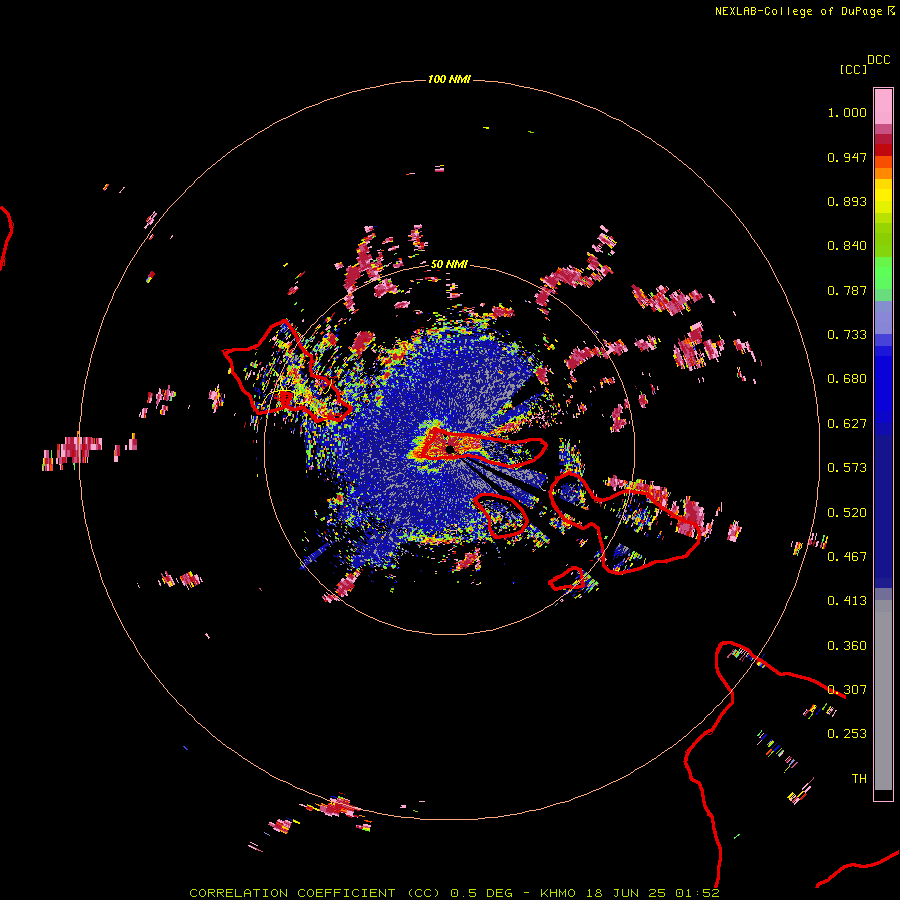
Task: Click the 0.733 scale value
Action: click(x=847, y=335)
